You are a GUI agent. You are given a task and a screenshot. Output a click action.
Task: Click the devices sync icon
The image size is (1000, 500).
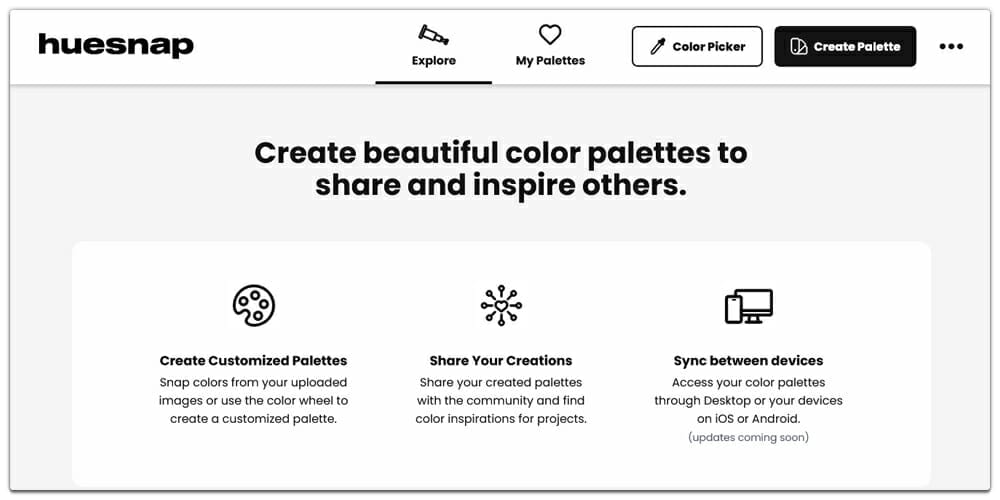[748, 306]
